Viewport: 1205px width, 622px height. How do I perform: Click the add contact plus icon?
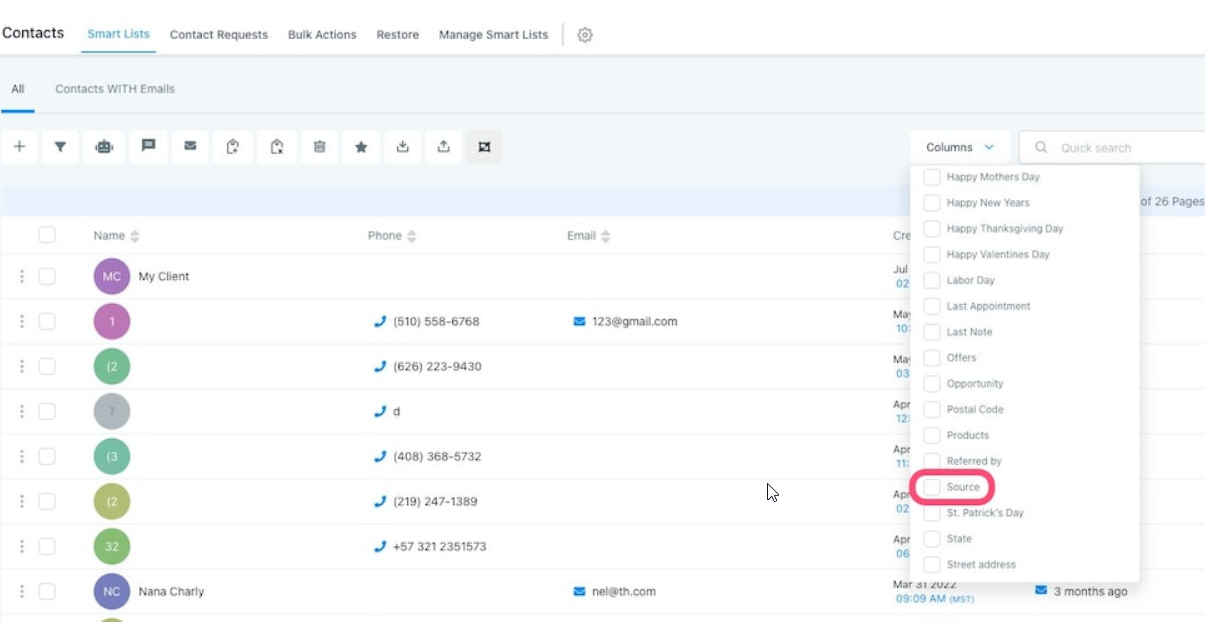(19, 147)
